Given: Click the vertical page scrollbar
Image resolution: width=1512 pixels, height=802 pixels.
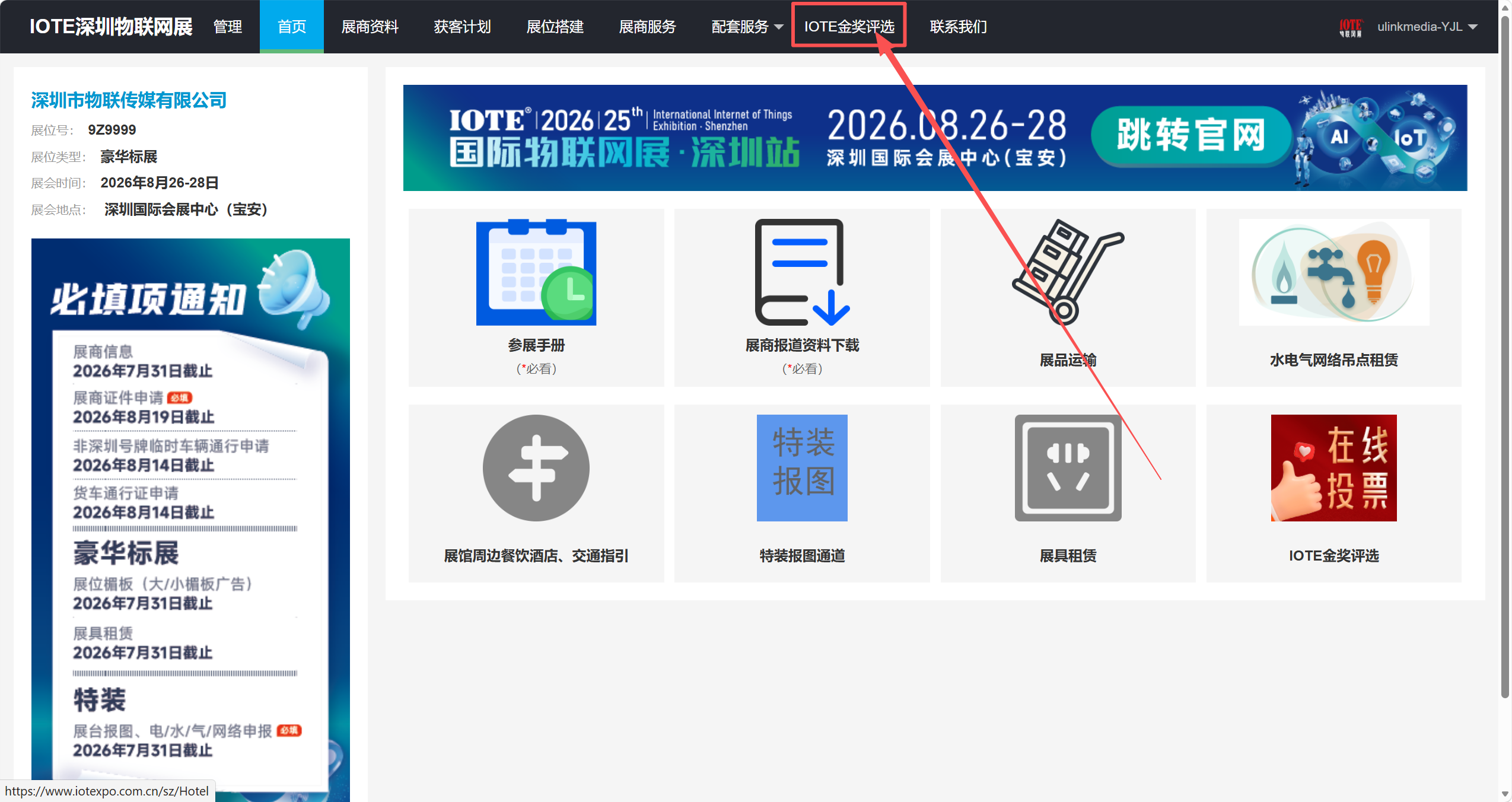Looking at the screenshot, I should click(x=1504, y=356).
